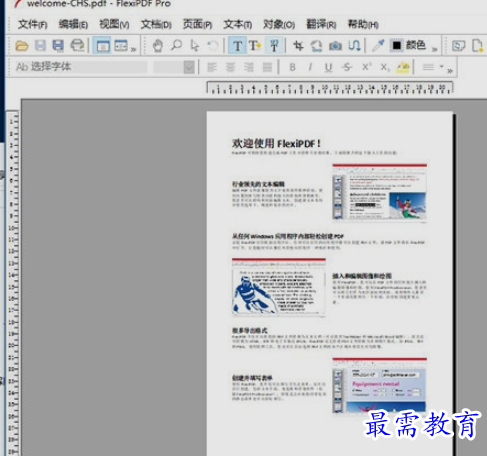Toggle underline formatting

pyautogui.click(x=328, y=67)
